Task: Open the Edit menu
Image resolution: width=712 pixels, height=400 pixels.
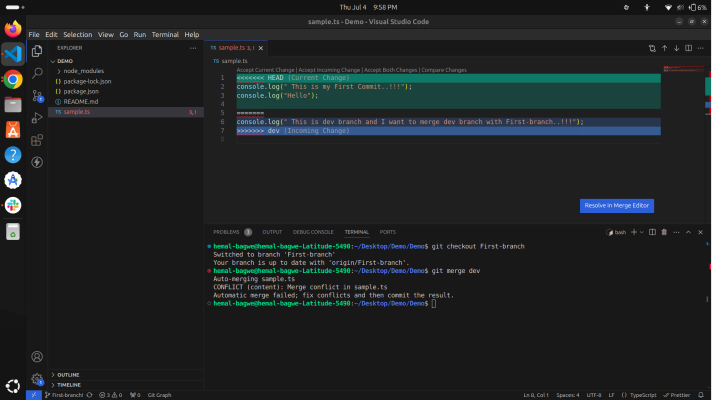Action: (x=51, y=35)
